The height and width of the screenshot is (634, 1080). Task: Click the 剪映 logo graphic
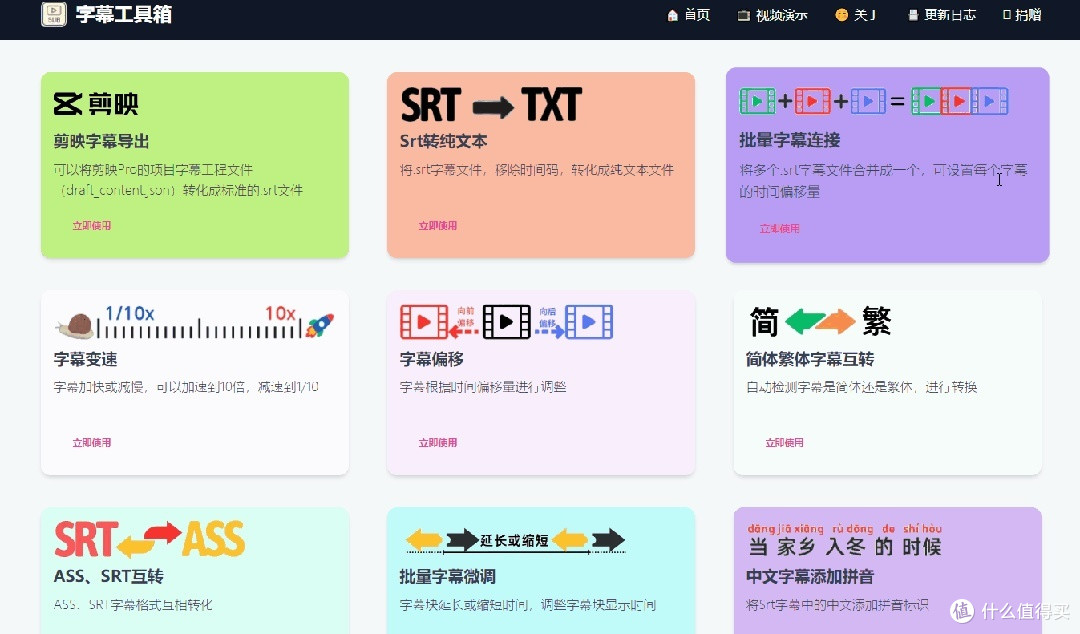(x=96, y=104)
